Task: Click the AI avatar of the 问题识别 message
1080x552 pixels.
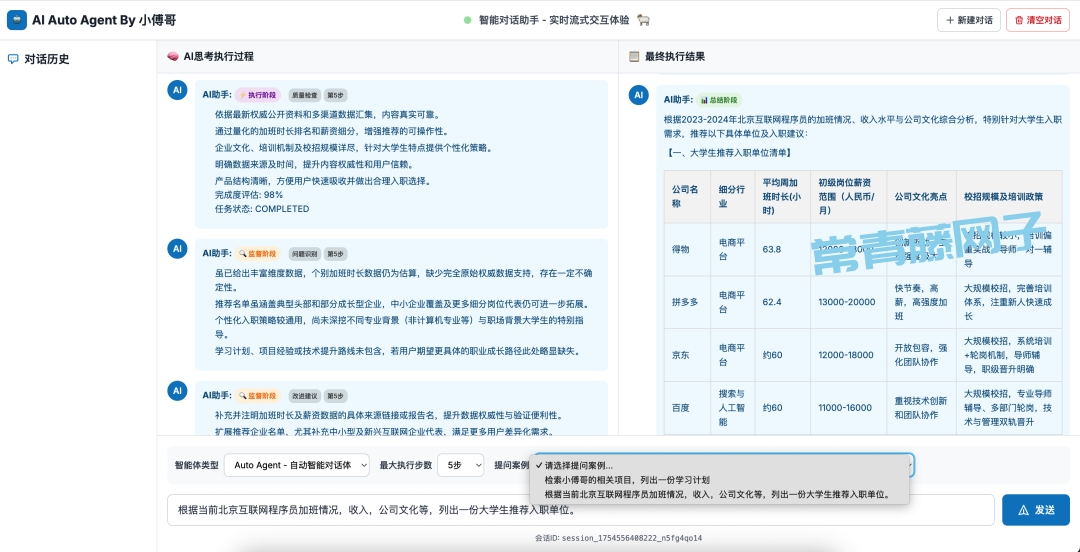Action: 177,249
